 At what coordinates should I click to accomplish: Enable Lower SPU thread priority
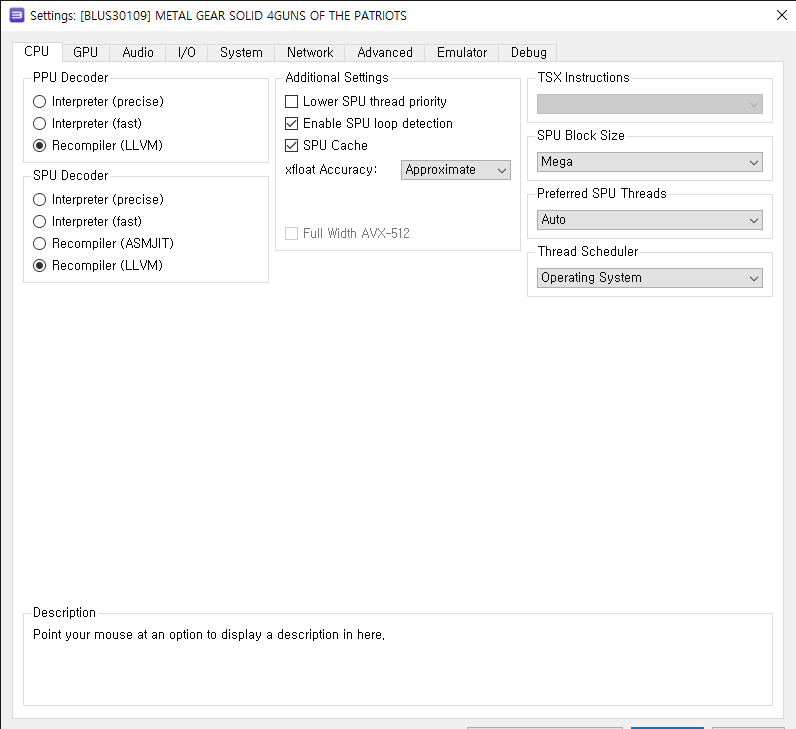[x=366, y=102]
